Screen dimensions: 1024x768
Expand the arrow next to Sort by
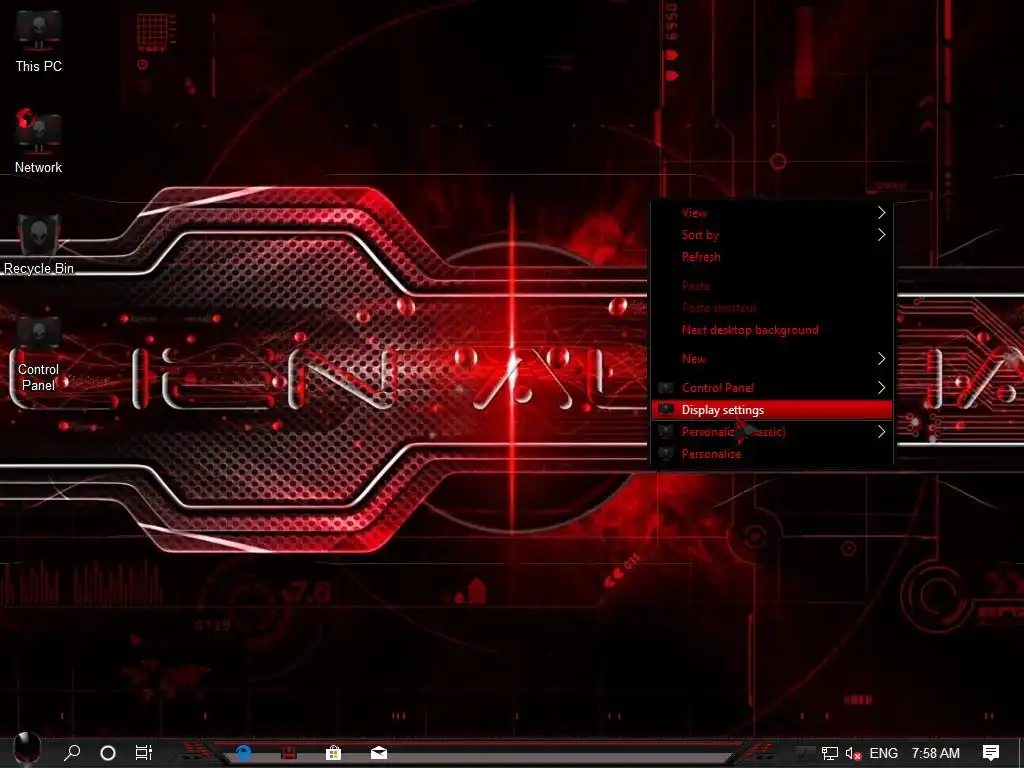point(881,234)
